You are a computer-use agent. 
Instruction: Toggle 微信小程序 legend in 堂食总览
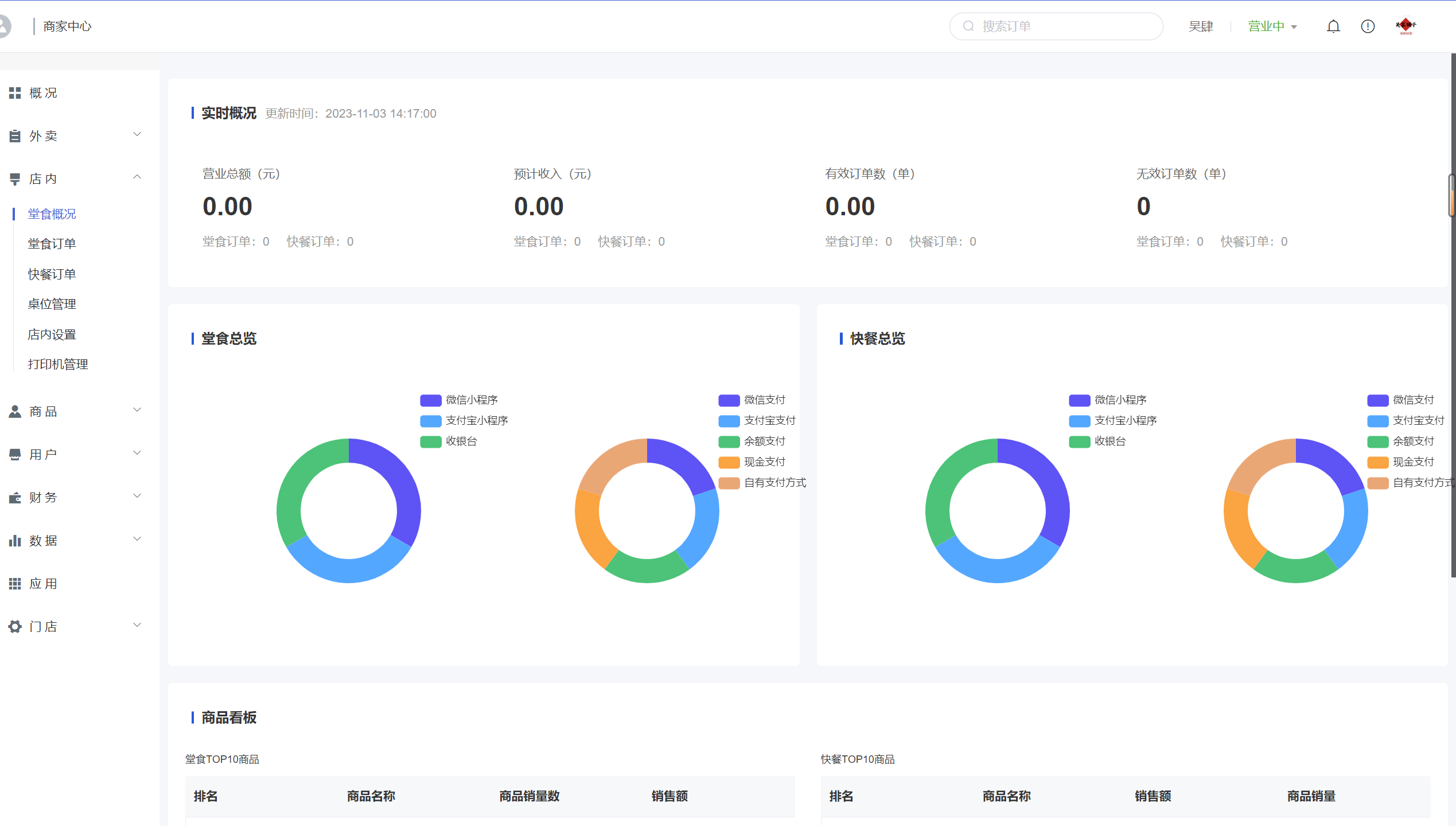point(459,400)
